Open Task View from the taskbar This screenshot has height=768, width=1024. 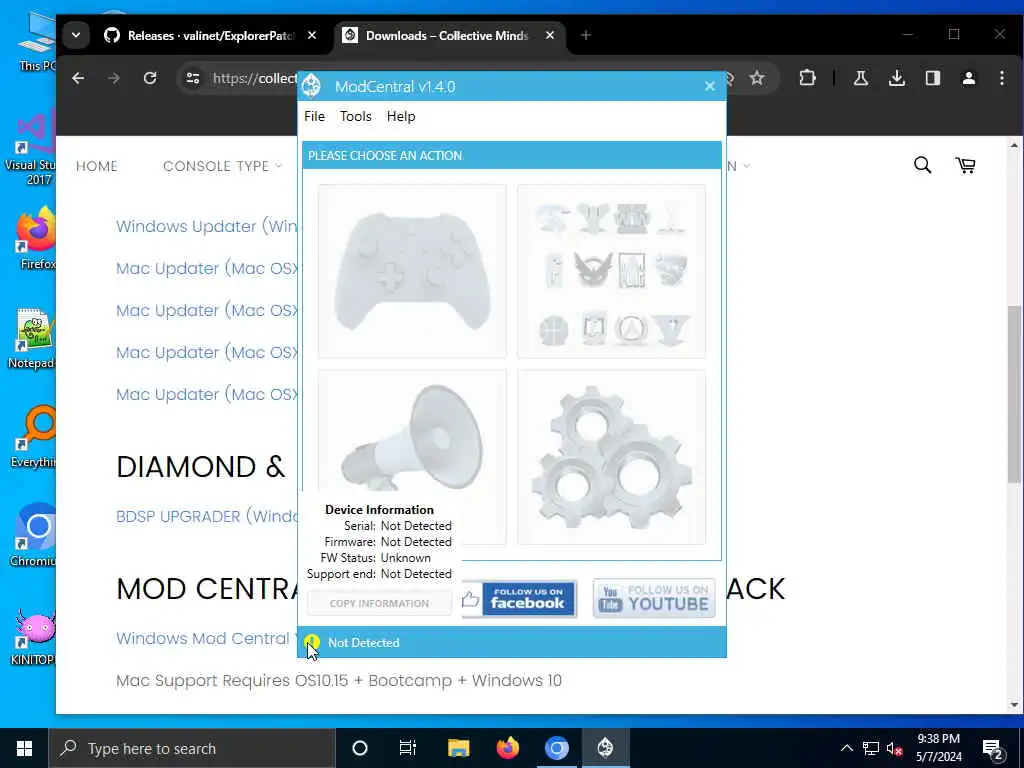(408, 748)
